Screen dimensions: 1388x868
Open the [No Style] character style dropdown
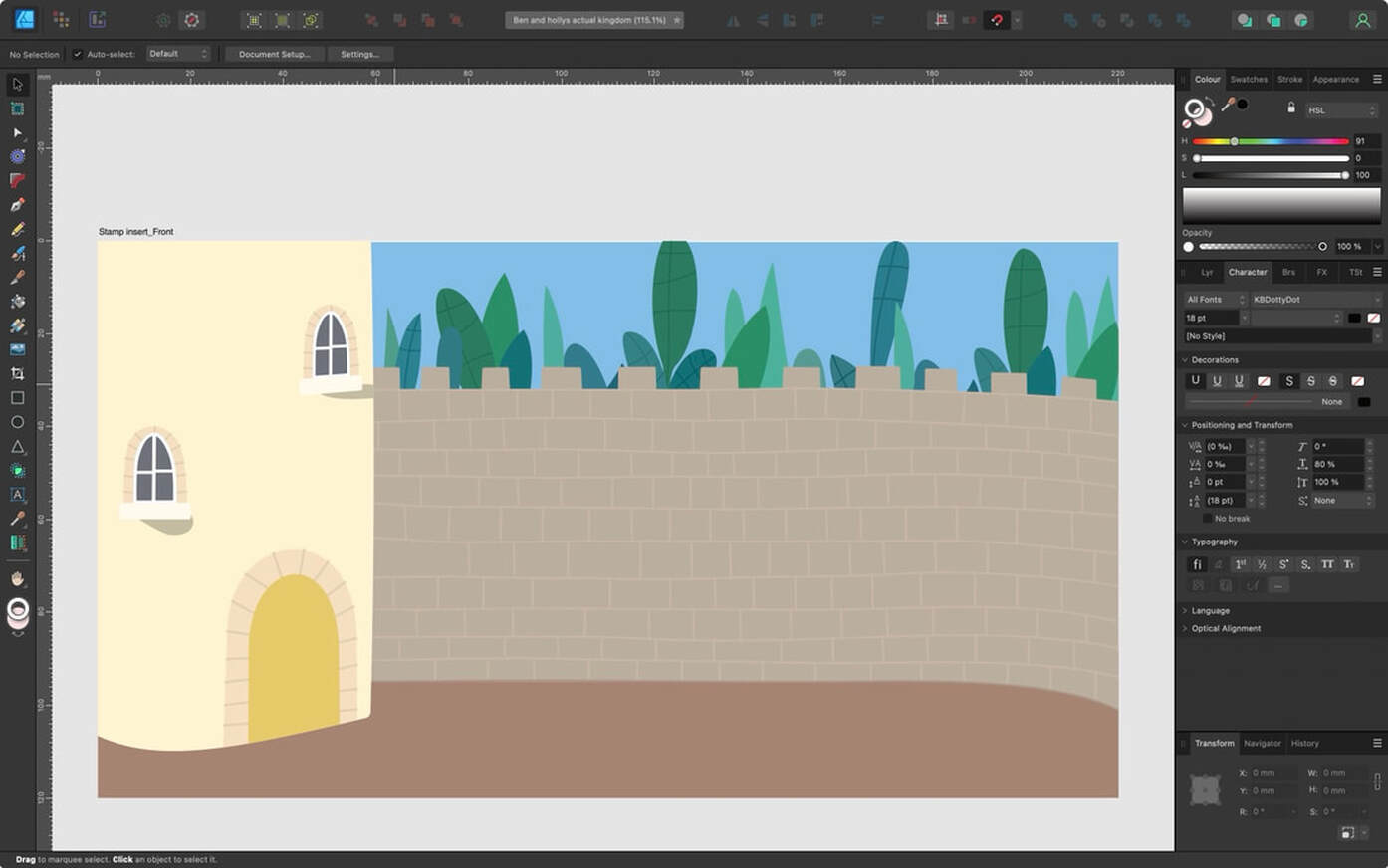1281,336
